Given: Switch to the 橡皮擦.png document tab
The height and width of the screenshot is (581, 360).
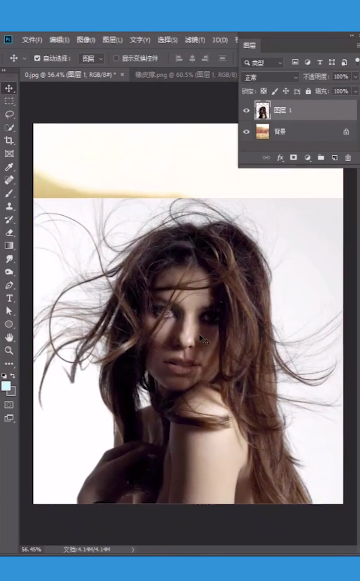Looking at the screenshot, I should (x=185, y=75).
